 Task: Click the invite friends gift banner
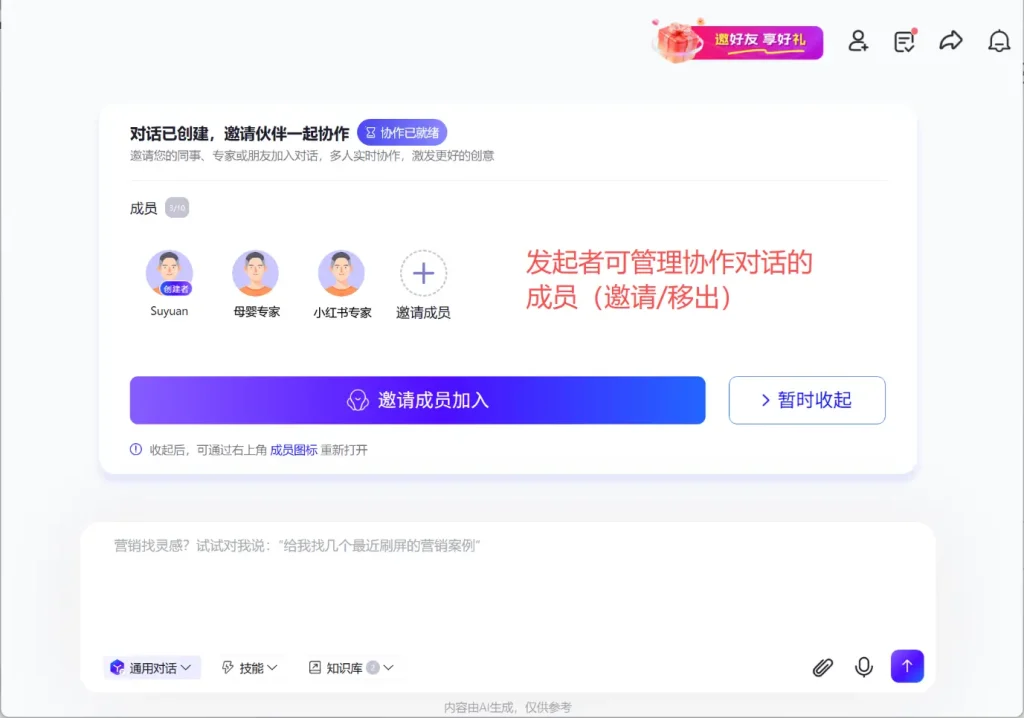click(738, 42)
